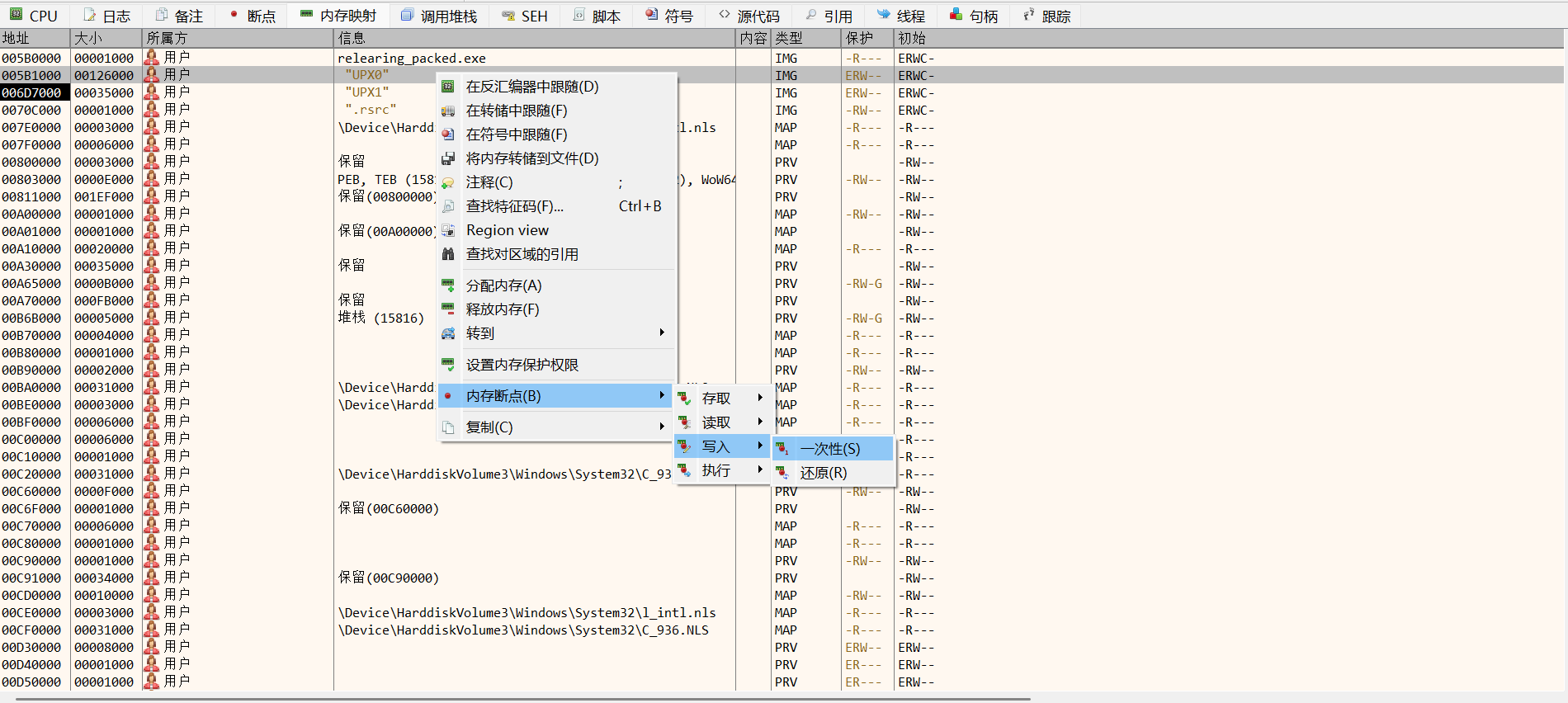Click the SEH tab icon
Viewport: 1568px width, 703px height.
(x=508, y=16)
